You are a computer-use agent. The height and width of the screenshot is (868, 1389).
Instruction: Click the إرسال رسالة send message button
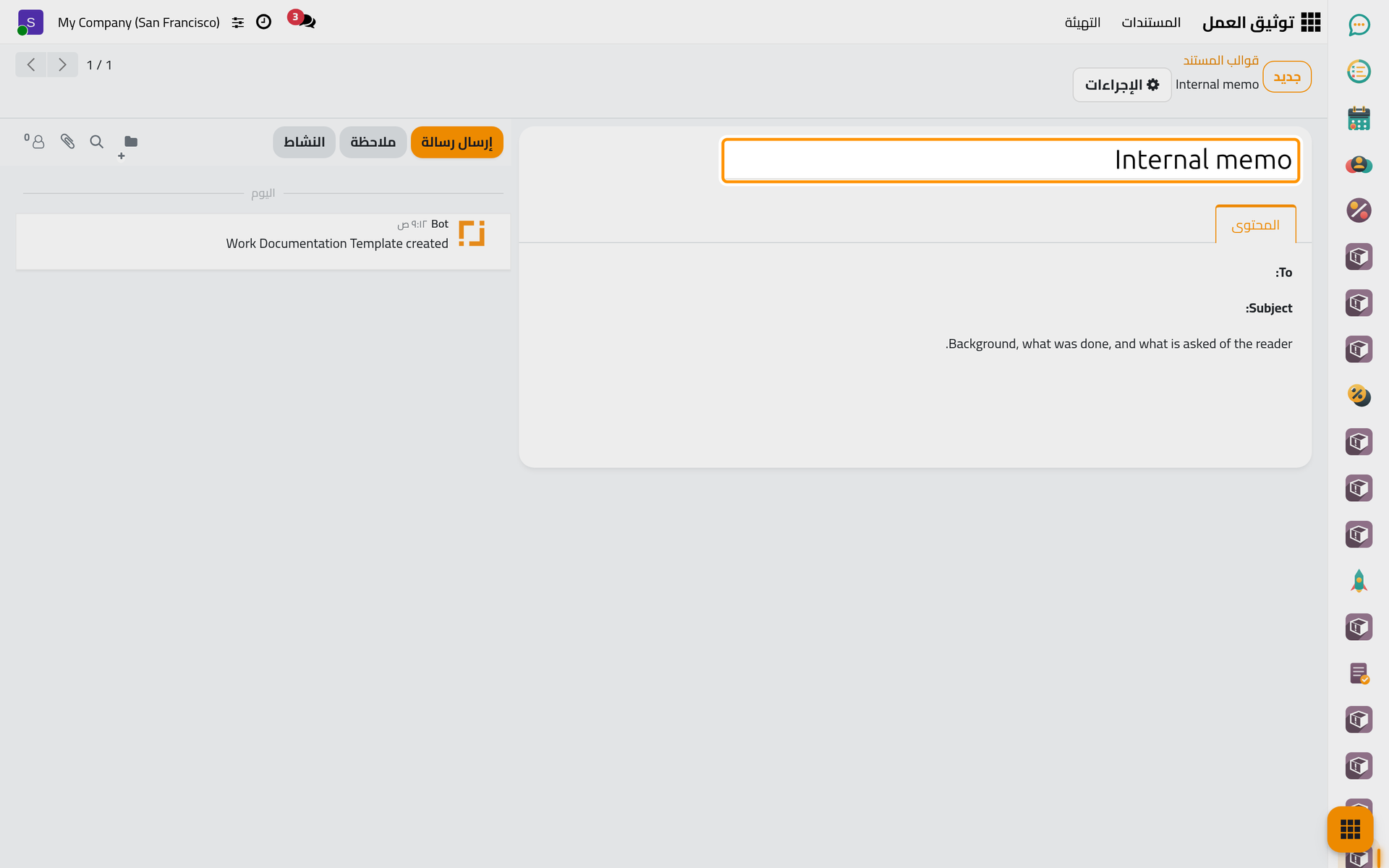click(x=457, y=142)
